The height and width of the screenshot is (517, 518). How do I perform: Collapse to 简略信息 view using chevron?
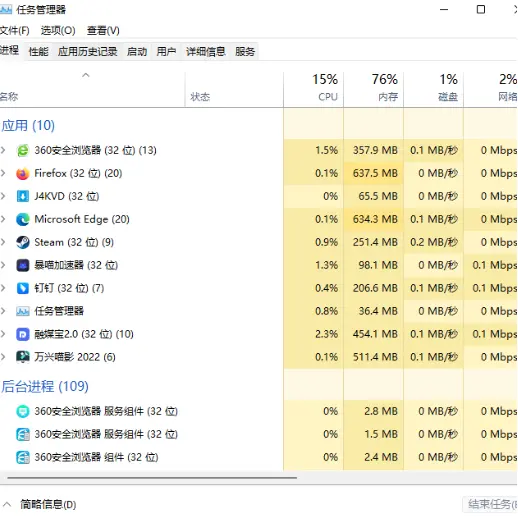[7, 504]
